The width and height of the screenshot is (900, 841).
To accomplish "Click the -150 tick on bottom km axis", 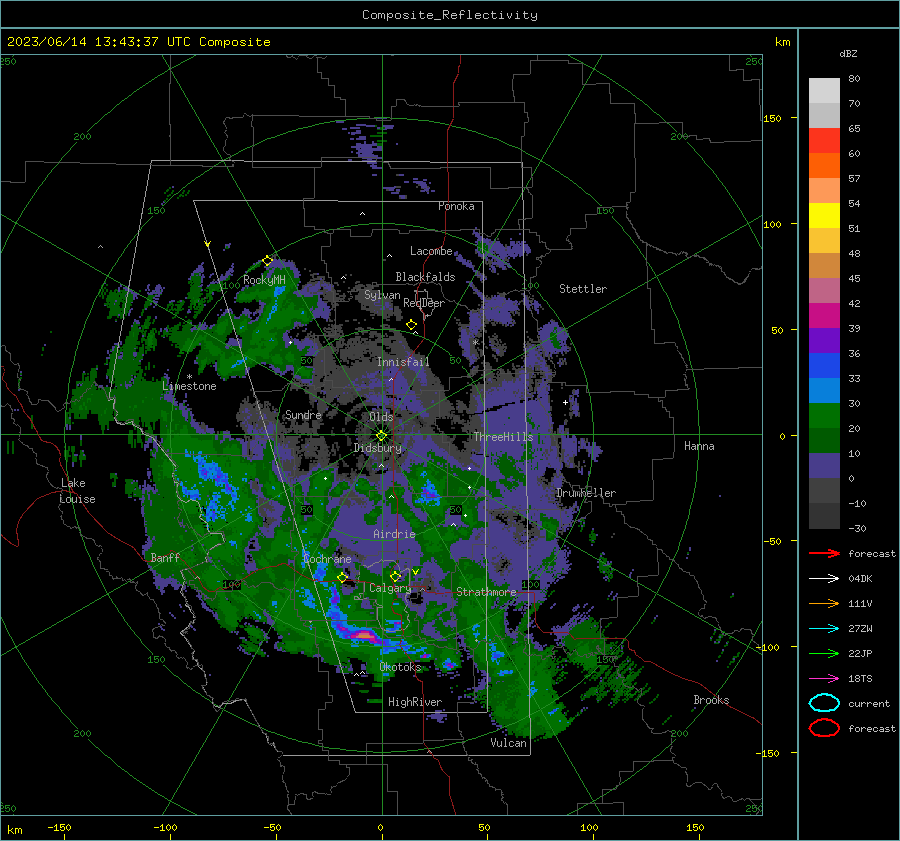I will (x=59, y=827).
